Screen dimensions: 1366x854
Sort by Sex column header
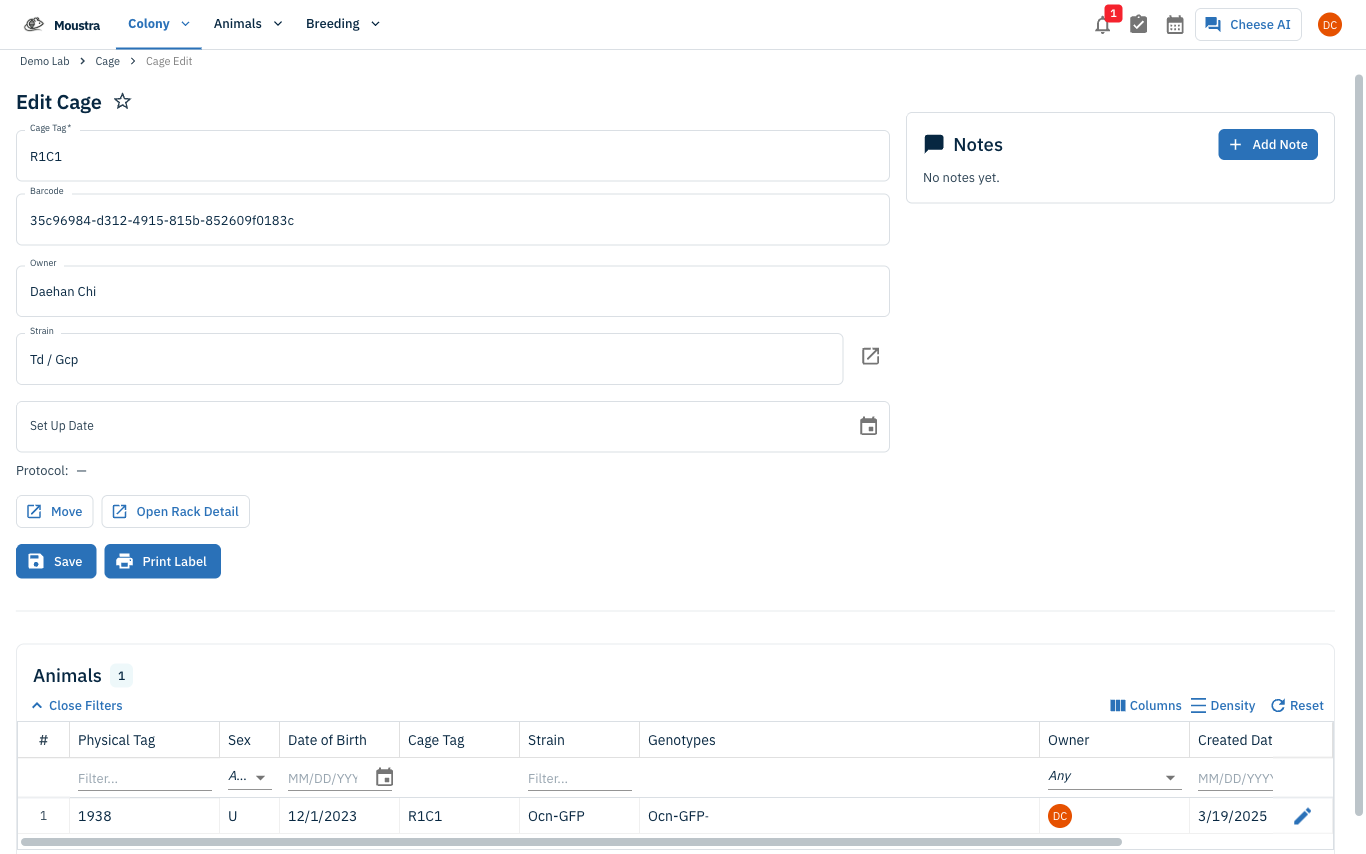coord(248,740)
